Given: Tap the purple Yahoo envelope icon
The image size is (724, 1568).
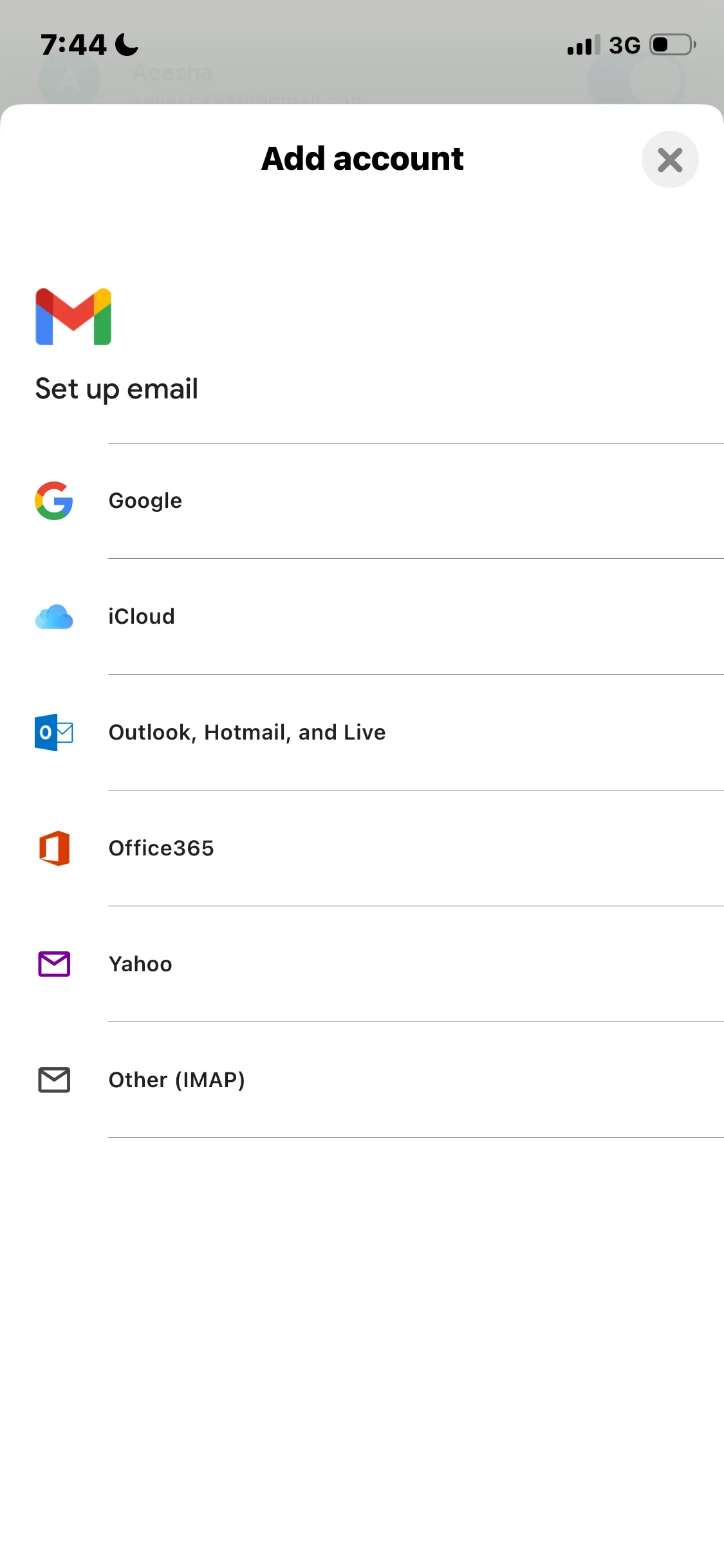Looking at the screenshot, I should tap(54, 964).
